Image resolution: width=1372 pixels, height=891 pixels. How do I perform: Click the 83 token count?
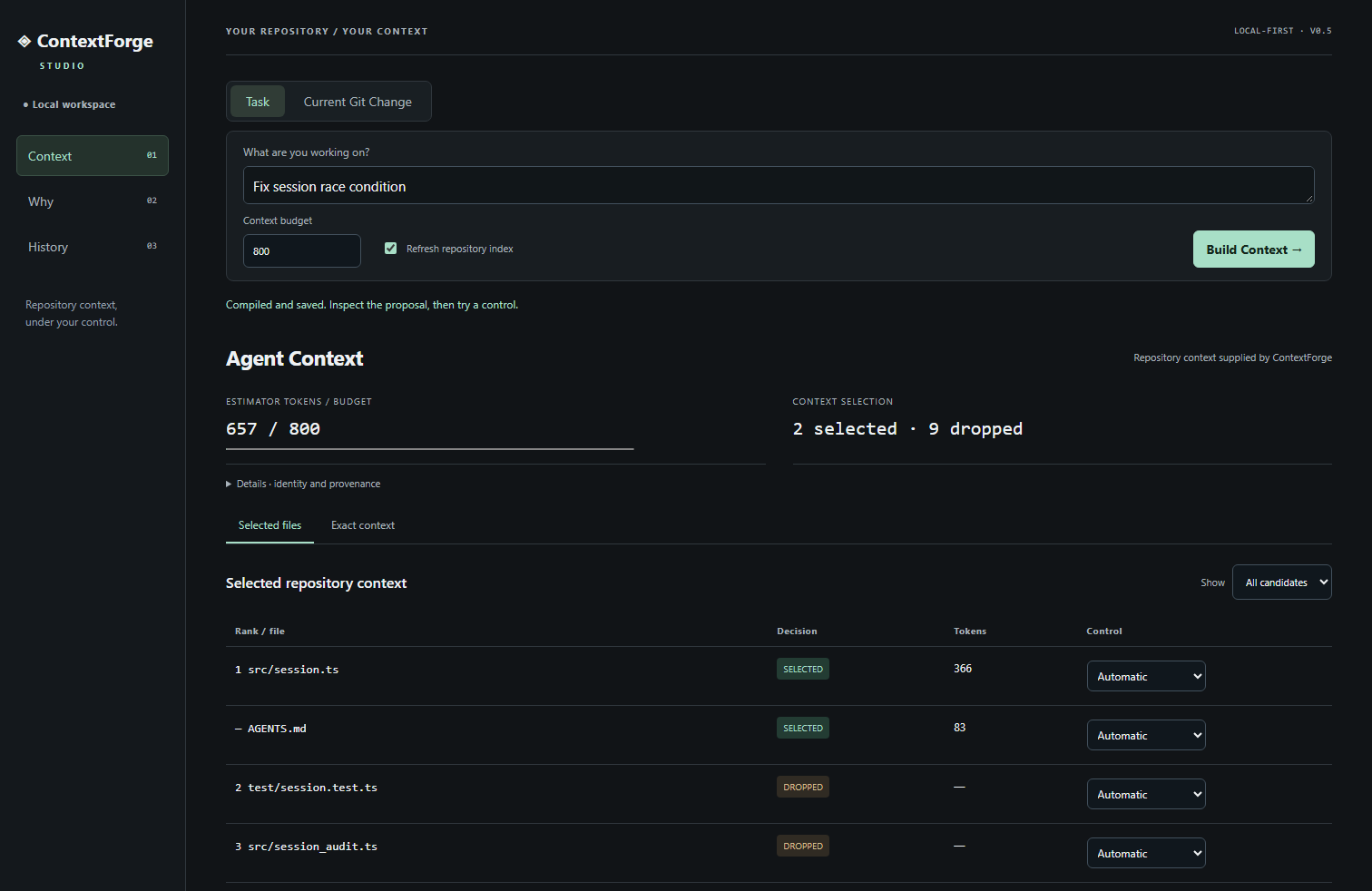click(x=960, y=728)
